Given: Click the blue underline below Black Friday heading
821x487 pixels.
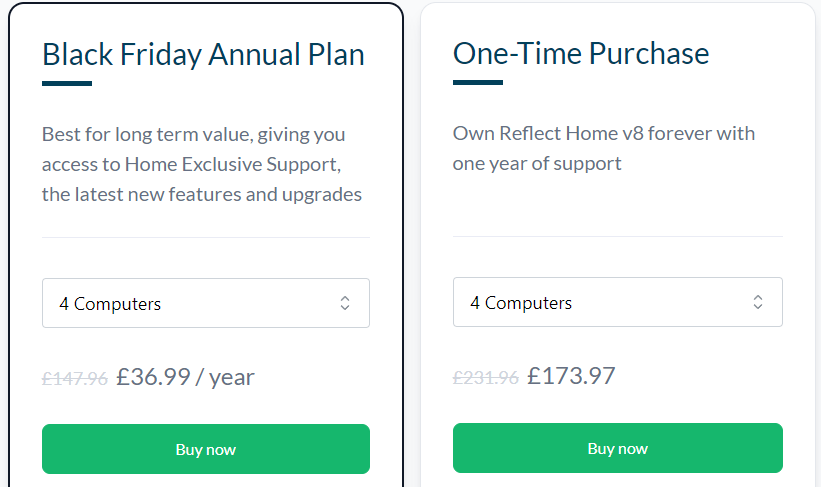Looking at the screenshot, I should tap(67, 83).
